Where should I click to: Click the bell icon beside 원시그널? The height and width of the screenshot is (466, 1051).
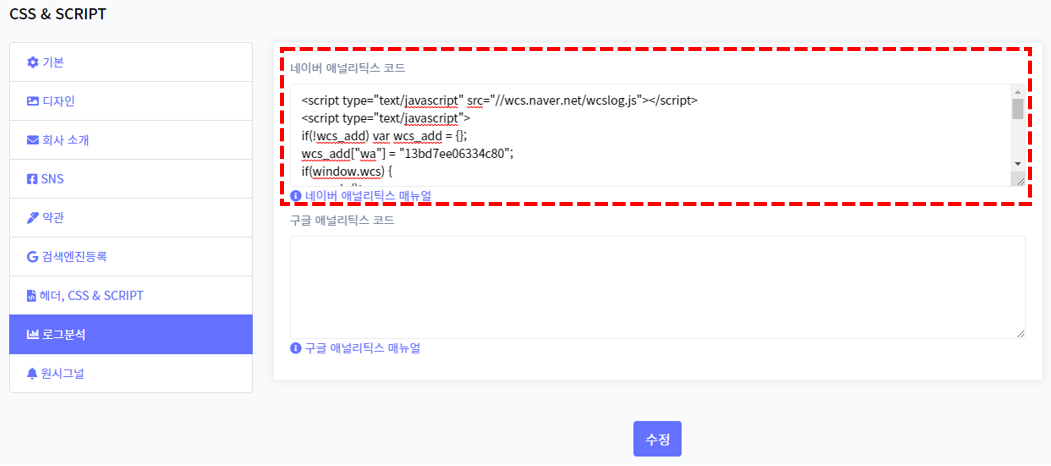pos(32,373)
